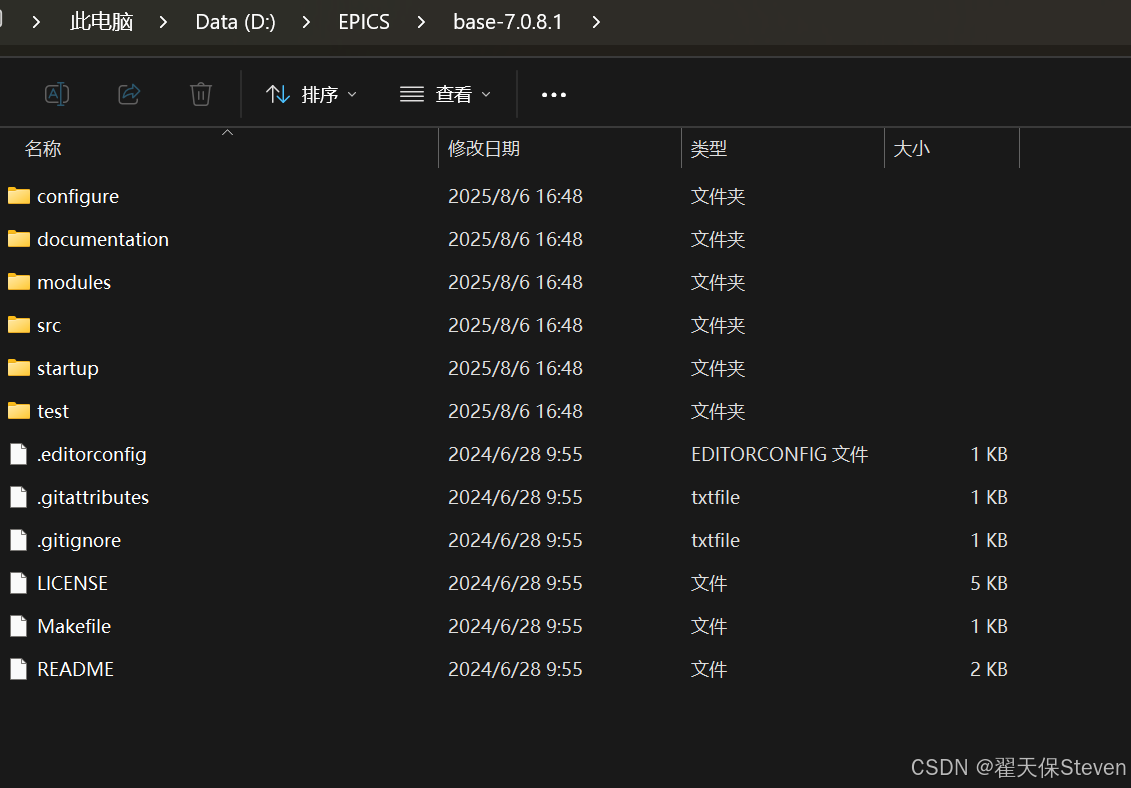
Task: Select the .gitignore file icon
Action: [x=18, y=540]
